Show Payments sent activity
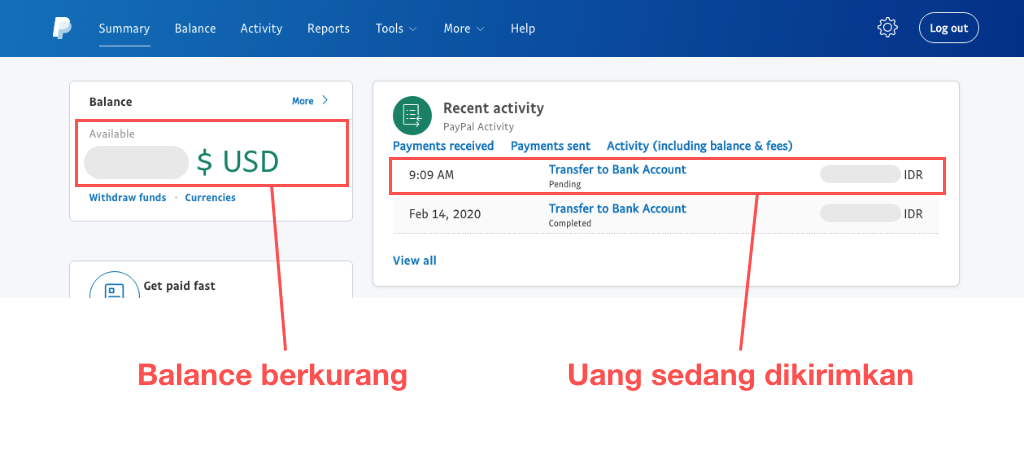 click(x=551, y=146)
